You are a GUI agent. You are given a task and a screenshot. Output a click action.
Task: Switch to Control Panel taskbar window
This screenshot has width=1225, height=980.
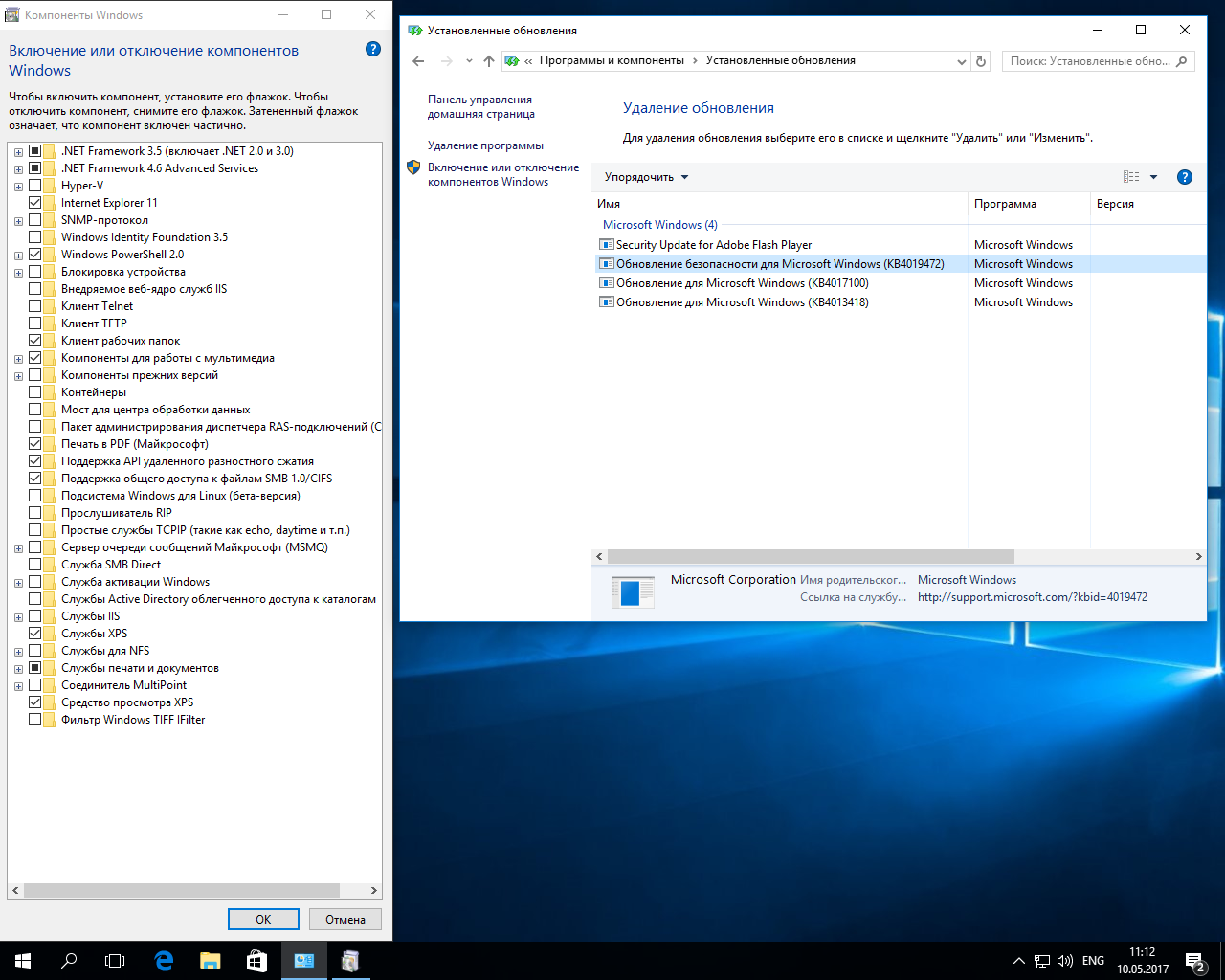click(x=303, y=961)
